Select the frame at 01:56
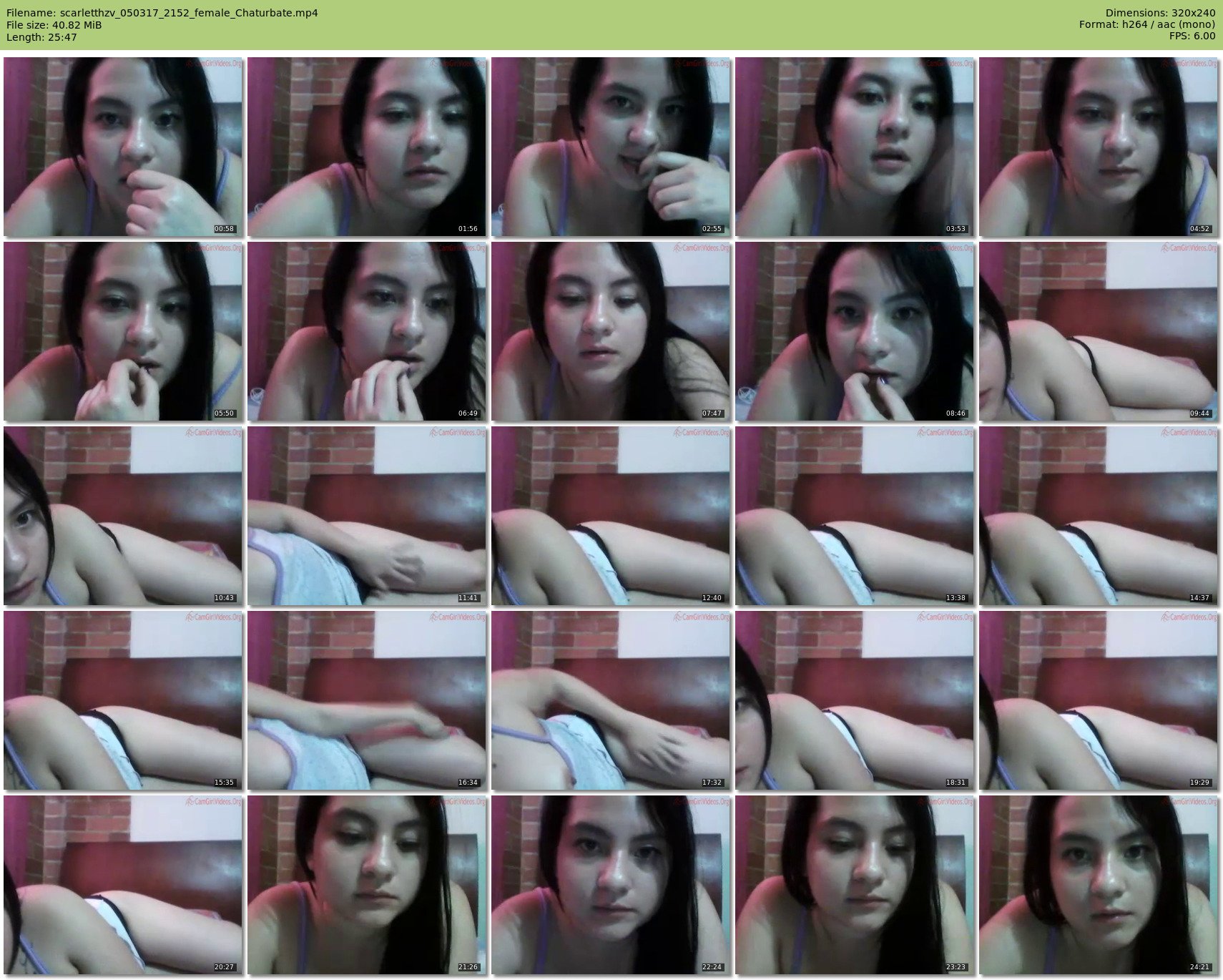 click(x=366, y=147)
